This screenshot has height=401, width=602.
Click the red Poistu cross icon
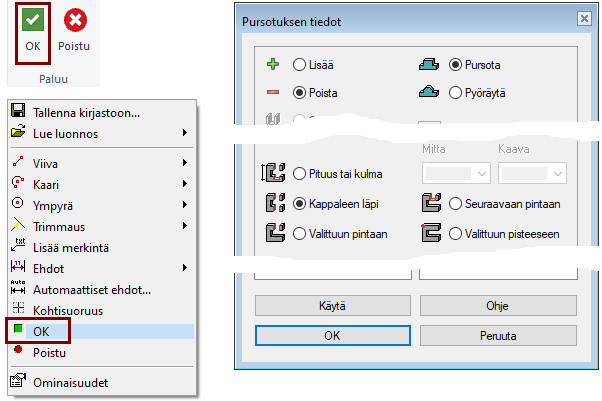pos(73,19)
